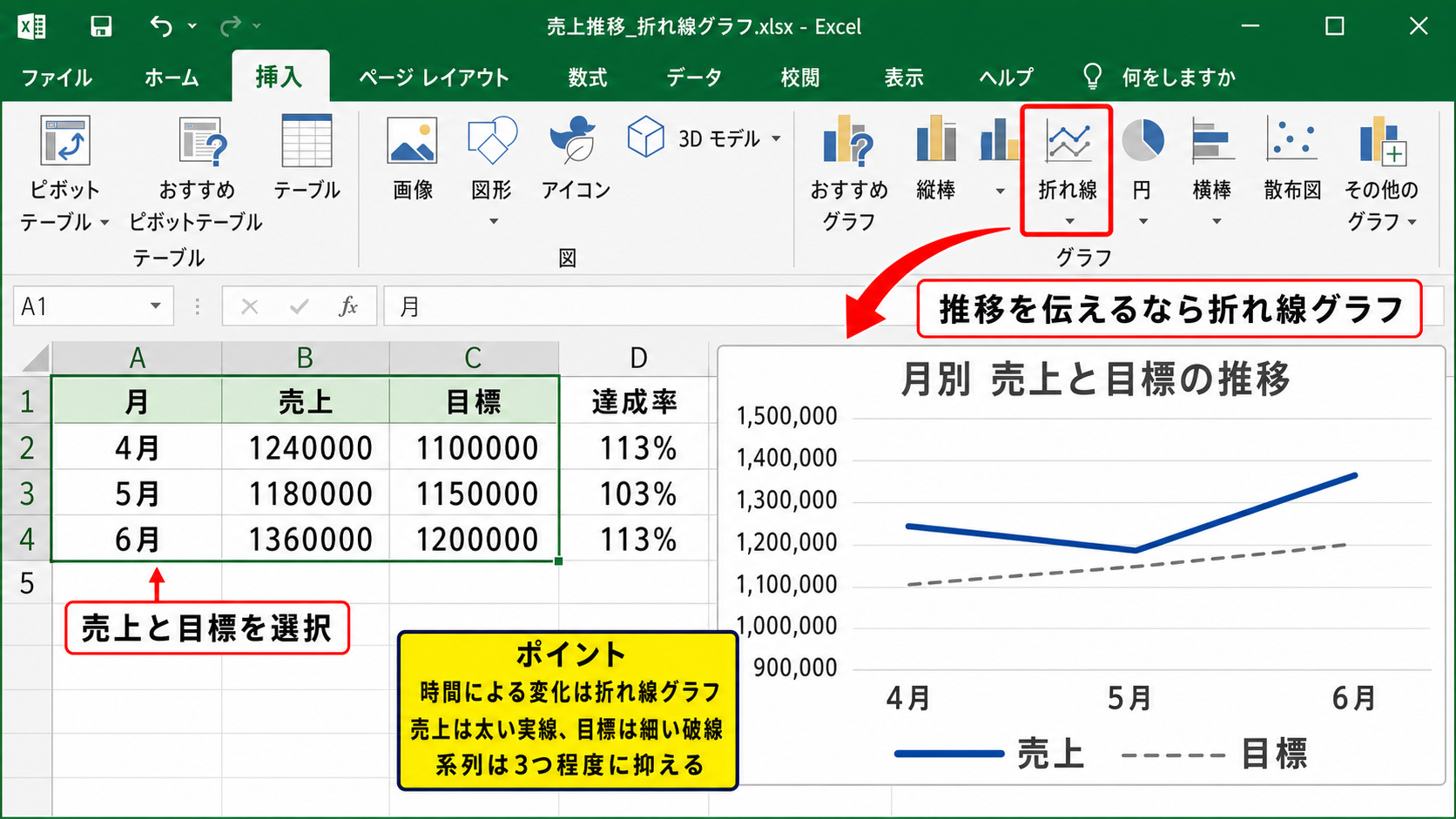Click the 6月 cell in column A
The width and height of the screenshot is (1456, 819).
138,539
